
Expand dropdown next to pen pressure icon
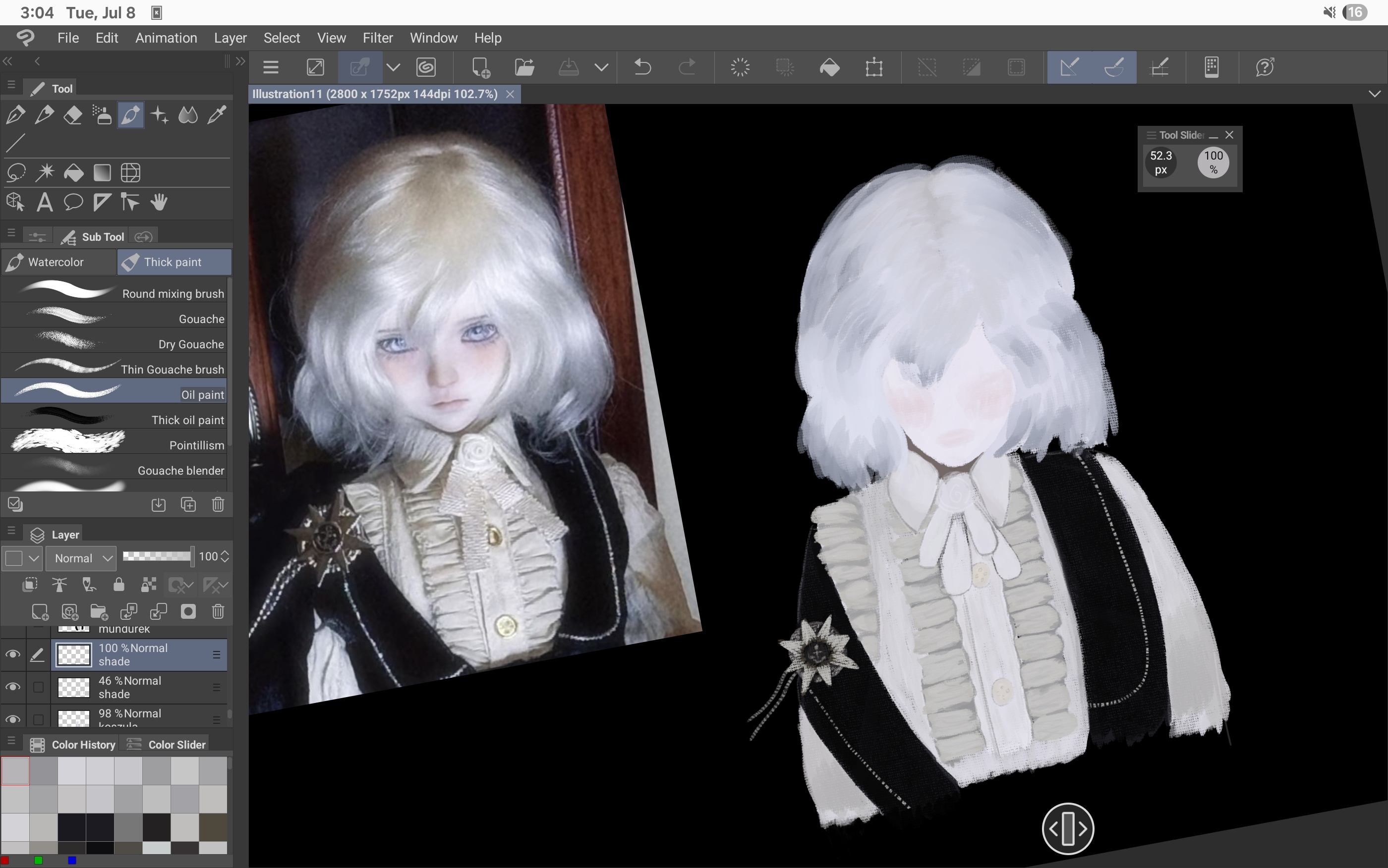pos(393,67)
